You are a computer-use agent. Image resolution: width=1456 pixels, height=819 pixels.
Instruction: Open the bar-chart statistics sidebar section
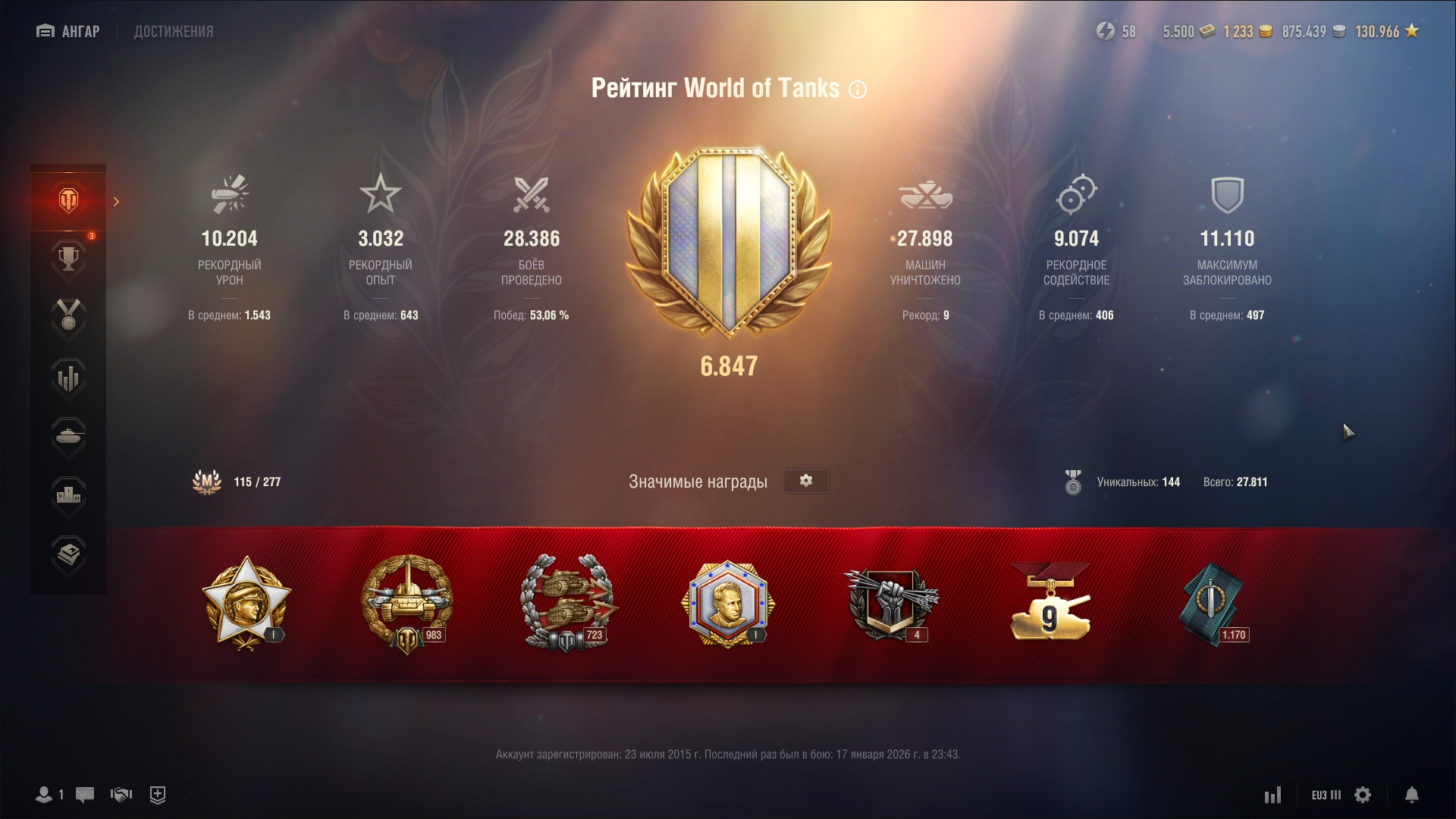68,378
